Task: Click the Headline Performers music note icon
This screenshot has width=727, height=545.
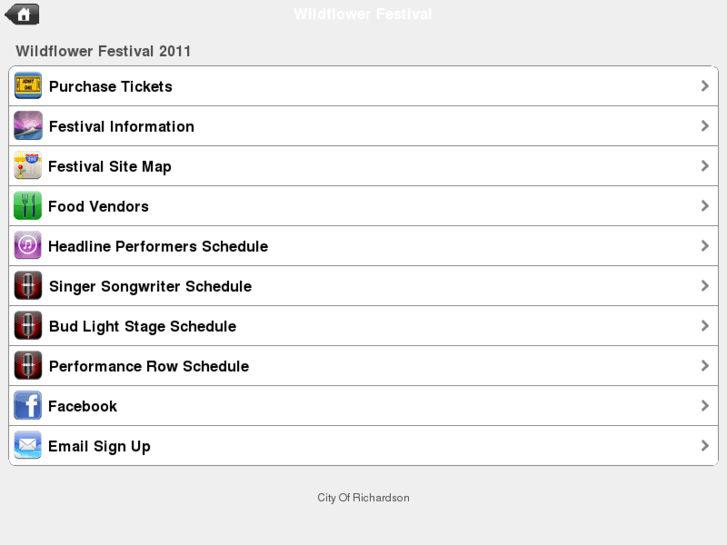Action: click(28, 246)
